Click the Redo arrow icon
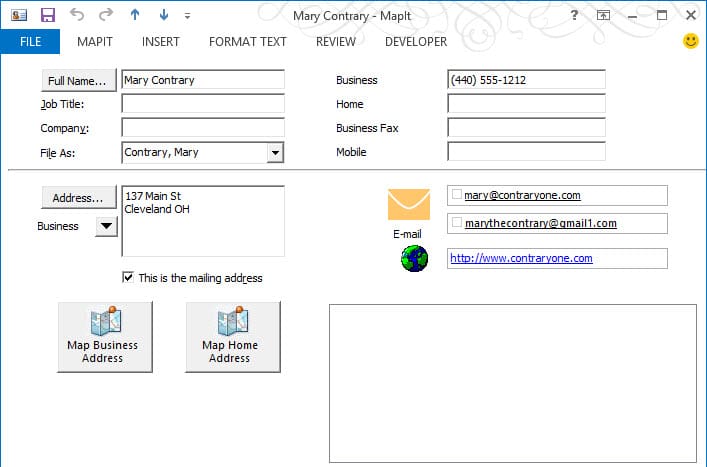The image size is (707, 467). [106, 15]
